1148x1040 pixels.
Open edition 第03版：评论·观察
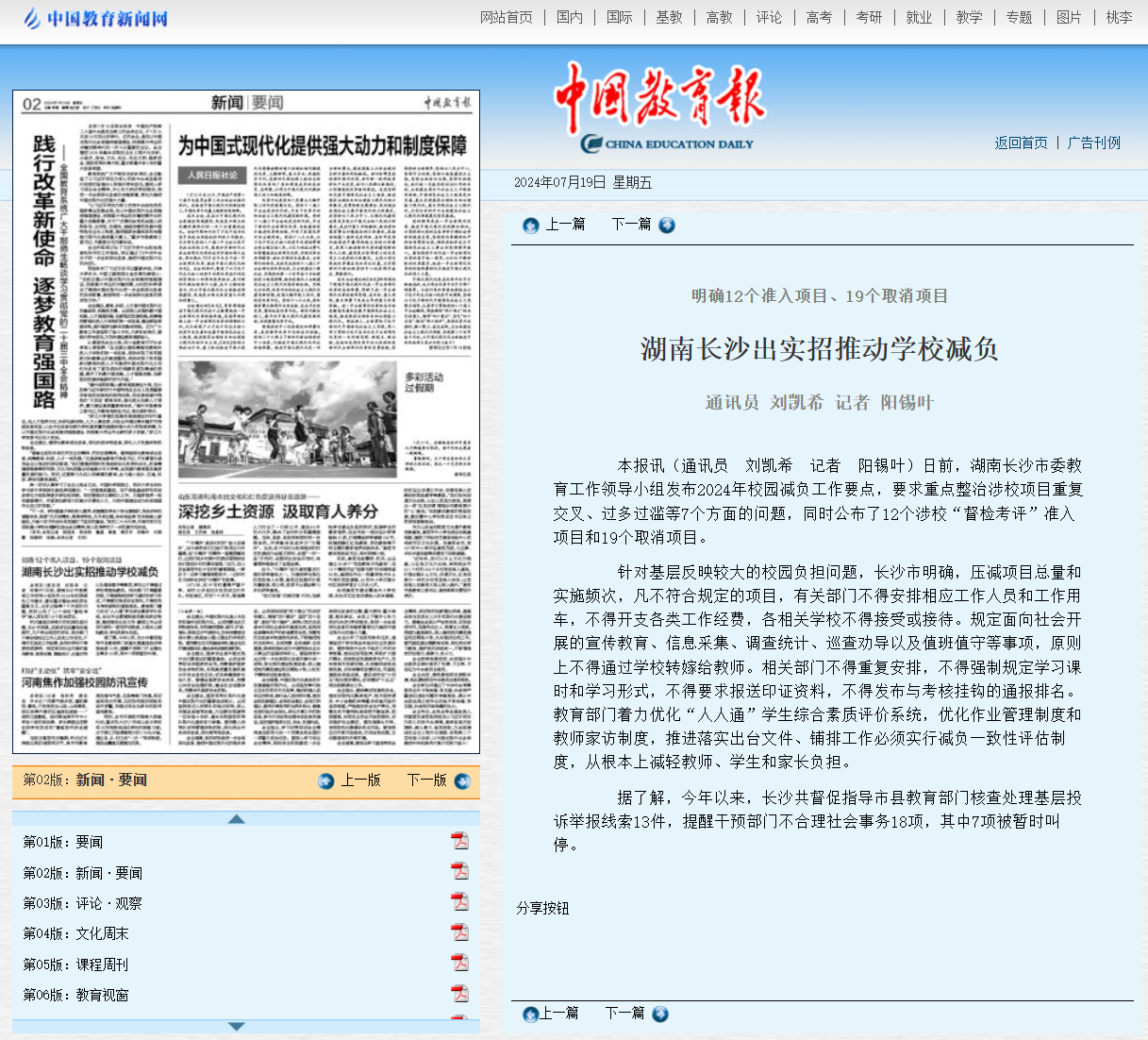click(83, 903)
